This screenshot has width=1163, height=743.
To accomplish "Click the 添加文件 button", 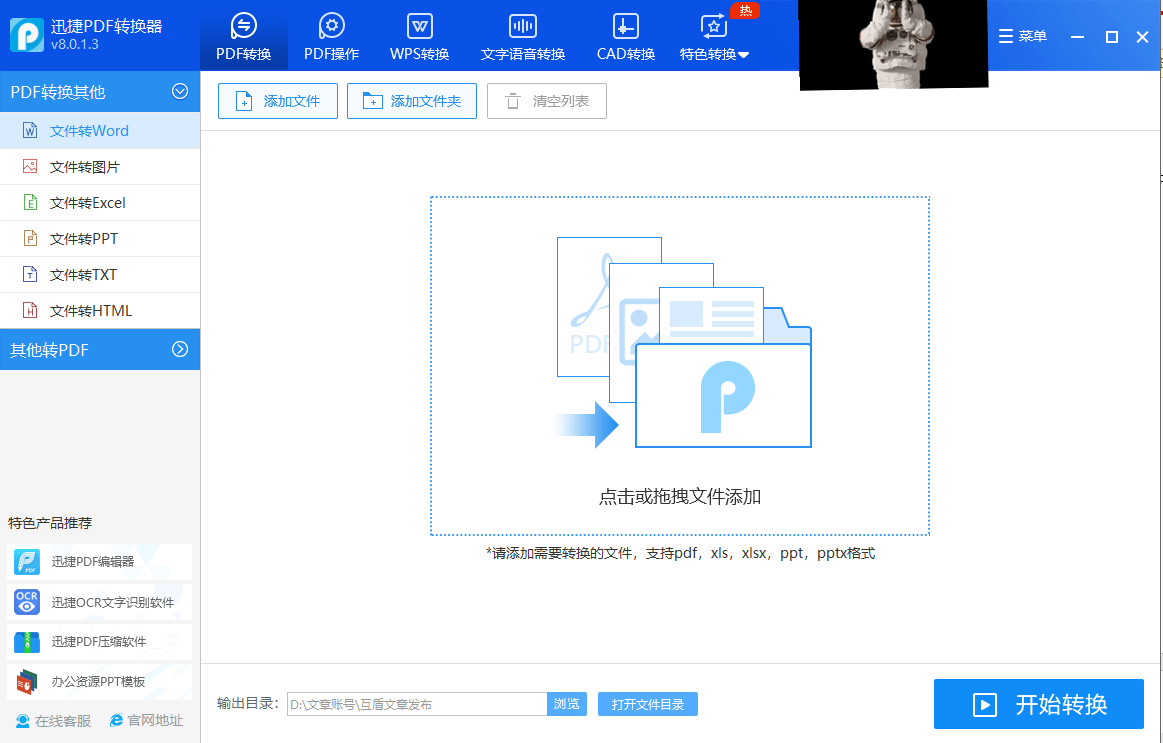I will click(x=277, y=100).
